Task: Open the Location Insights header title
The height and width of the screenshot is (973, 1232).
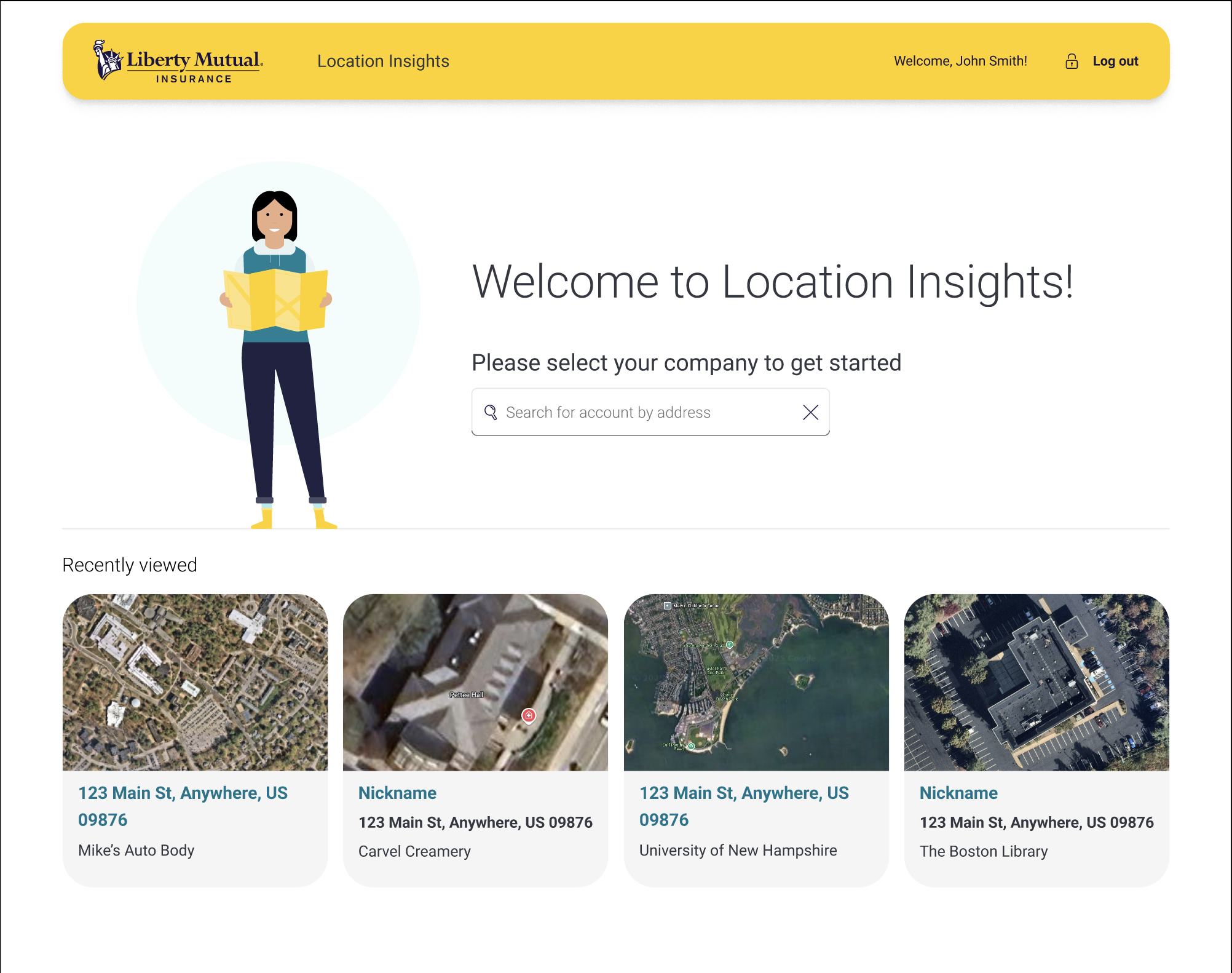Action: coord(382,61)
